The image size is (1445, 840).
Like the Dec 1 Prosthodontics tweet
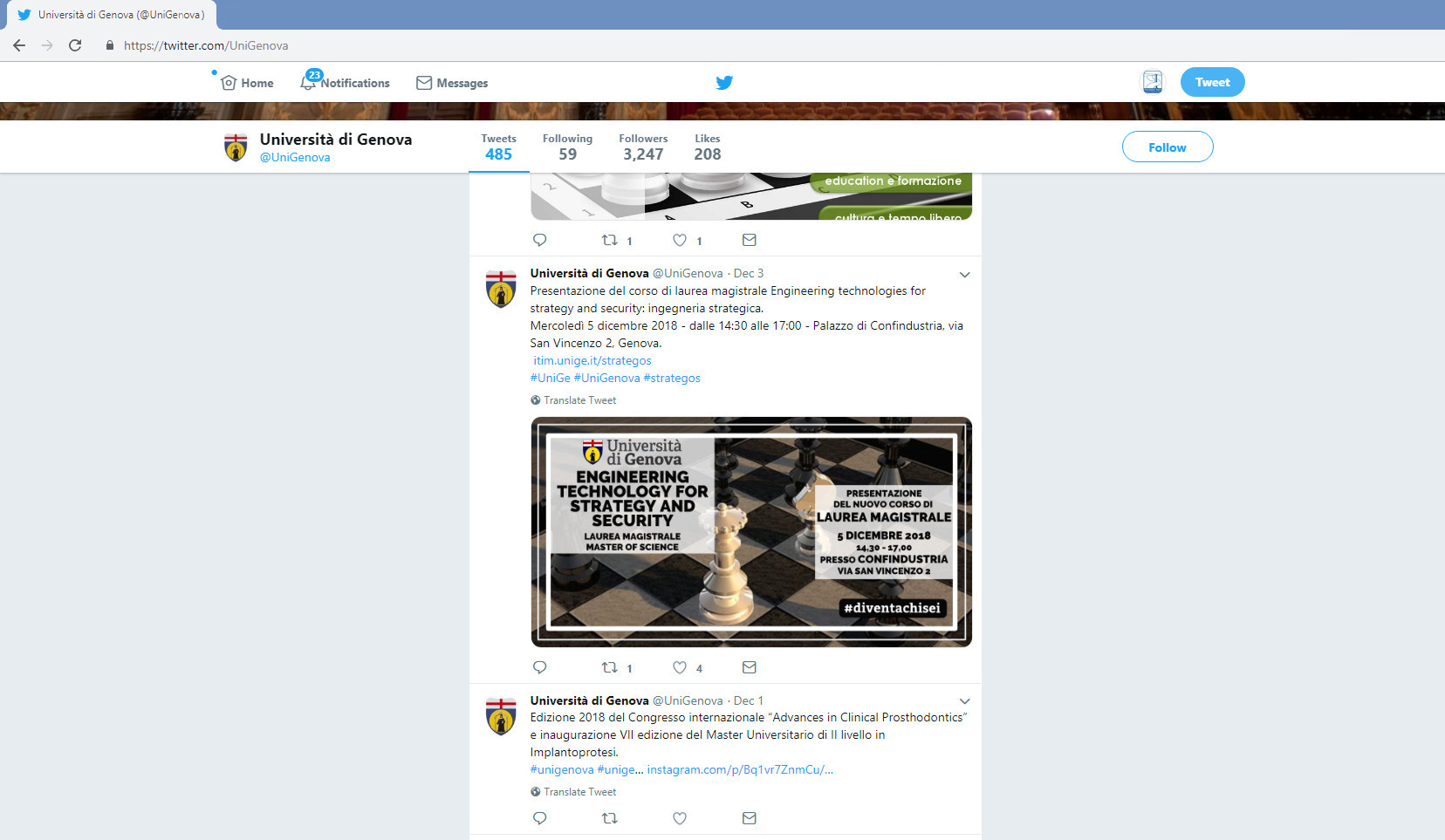680,818
